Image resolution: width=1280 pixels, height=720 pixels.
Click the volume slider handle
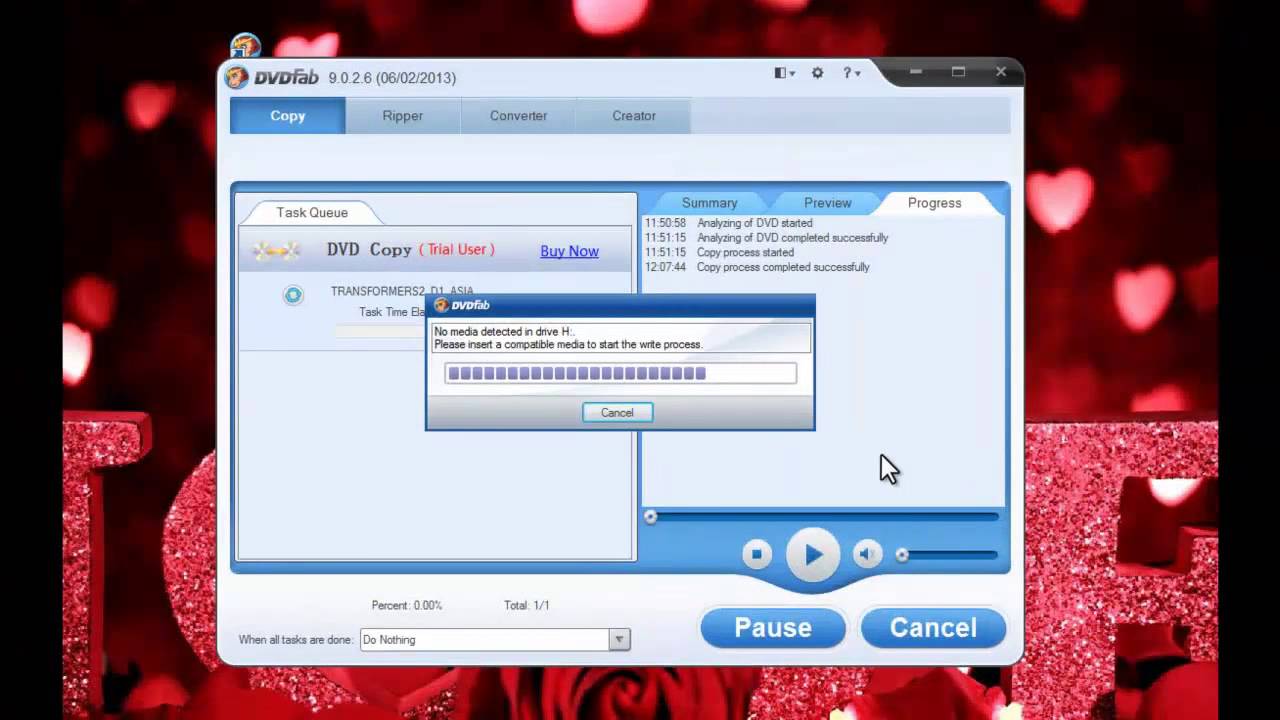tap(902, 555)
